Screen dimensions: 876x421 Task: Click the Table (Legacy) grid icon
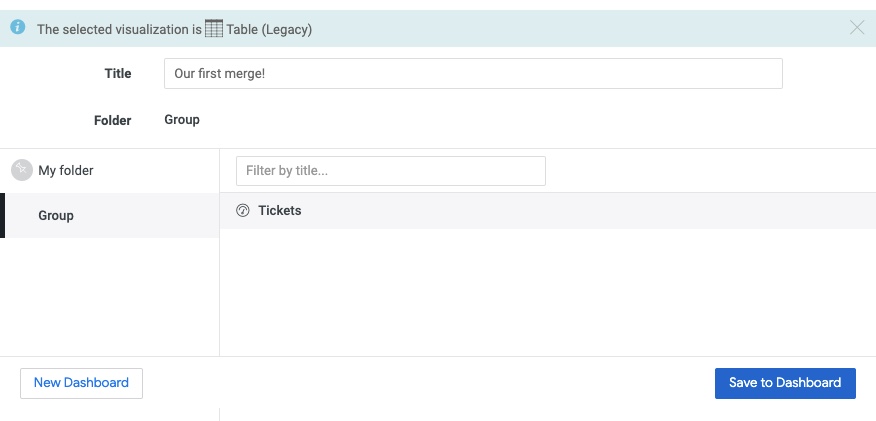click(213, 29)
